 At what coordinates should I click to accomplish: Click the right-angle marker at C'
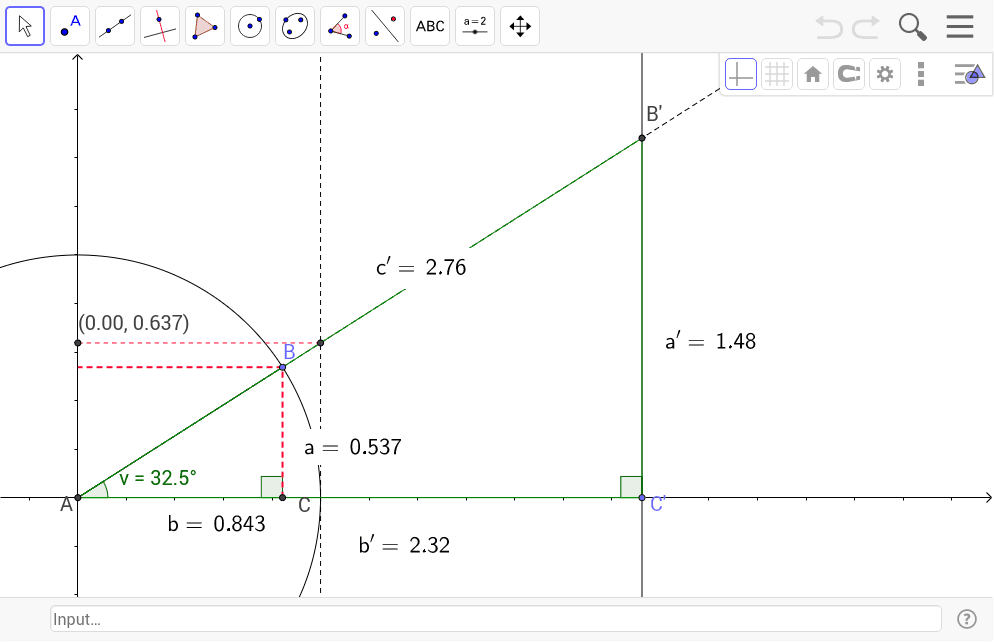pyautogui.click(x=631, y=487)
